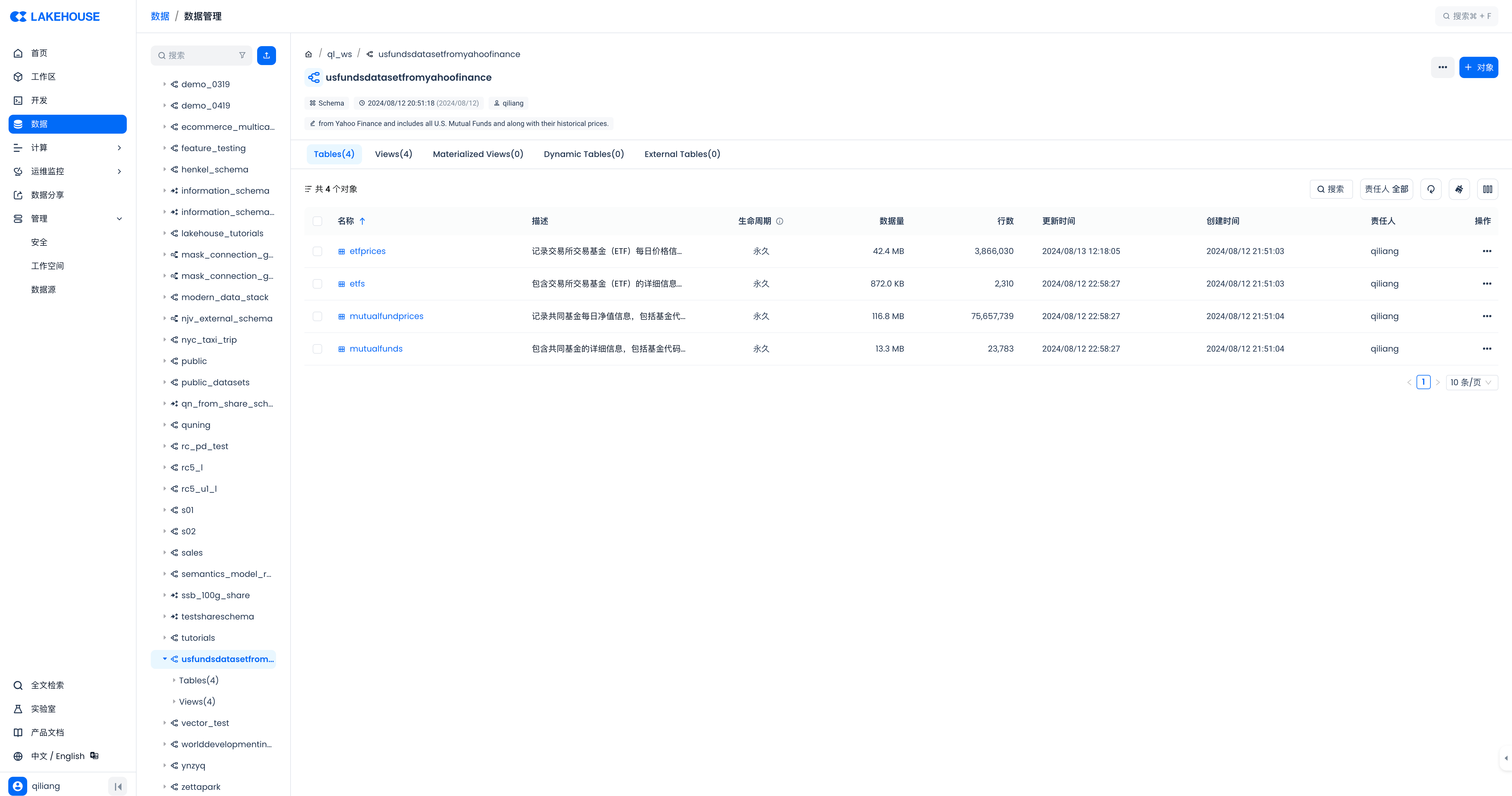Open the 10 条/页 page size dropdown
Screen dimensions: 1512x796
(1472, 382)
